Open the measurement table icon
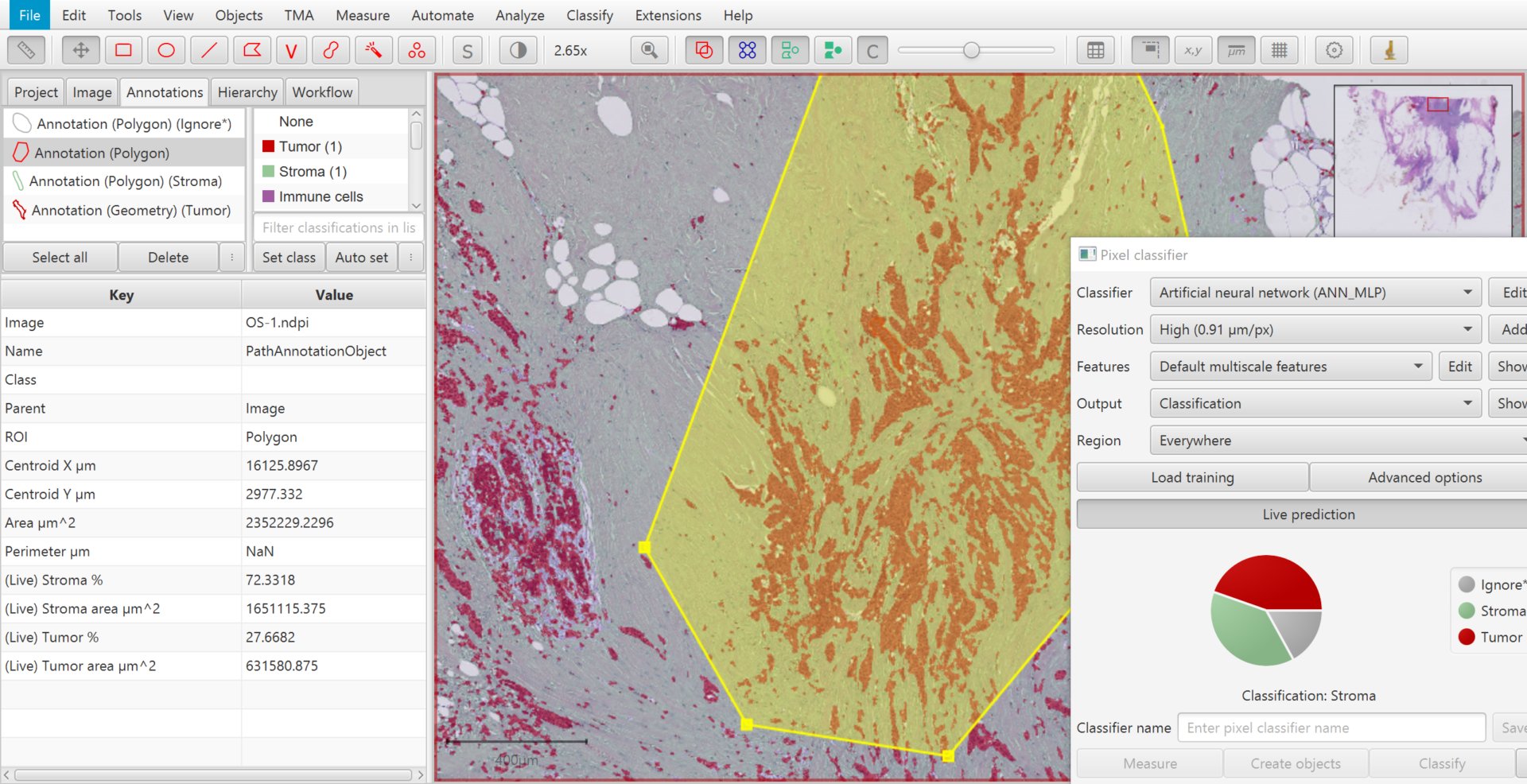 click(x=1095, y=50)
